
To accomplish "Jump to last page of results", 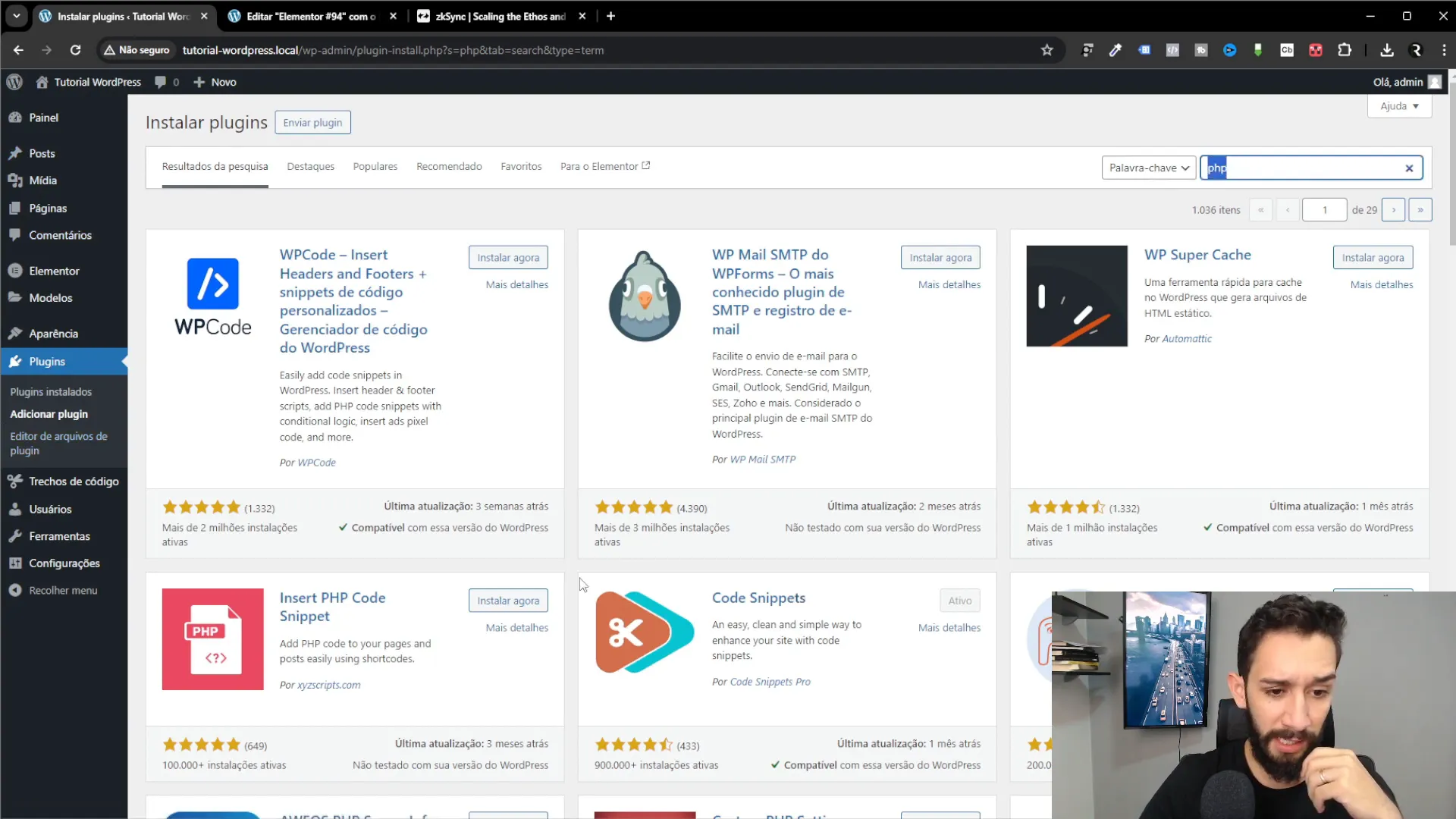I will click(x=1420, y=210).
